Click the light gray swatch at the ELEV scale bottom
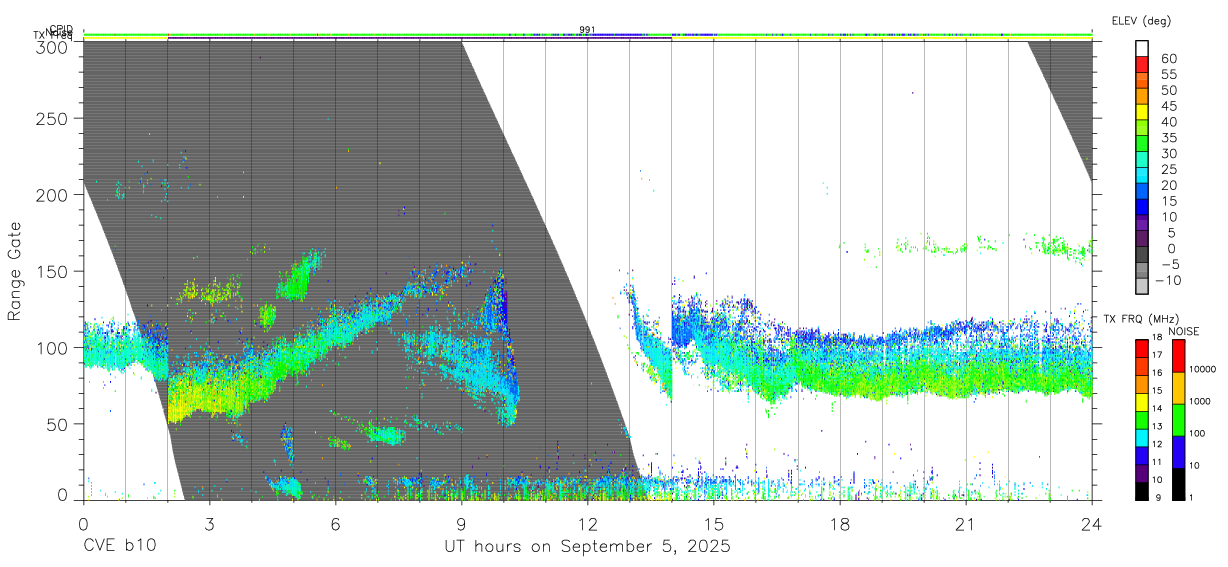This screenshot has width=1228, height=567. 1142,285
